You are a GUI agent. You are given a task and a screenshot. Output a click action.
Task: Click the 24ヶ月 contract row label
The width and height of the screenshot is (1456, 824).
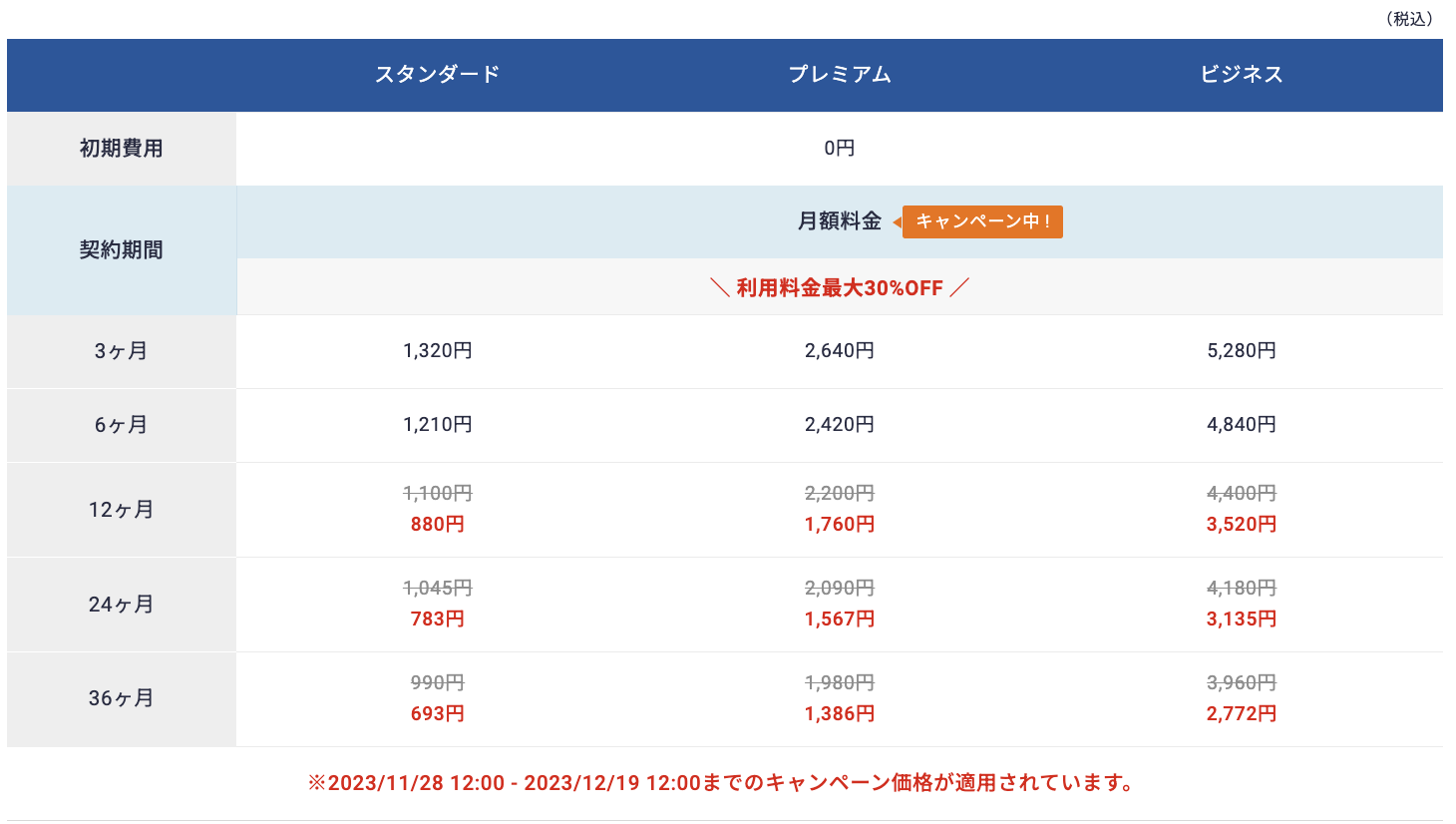122,605
